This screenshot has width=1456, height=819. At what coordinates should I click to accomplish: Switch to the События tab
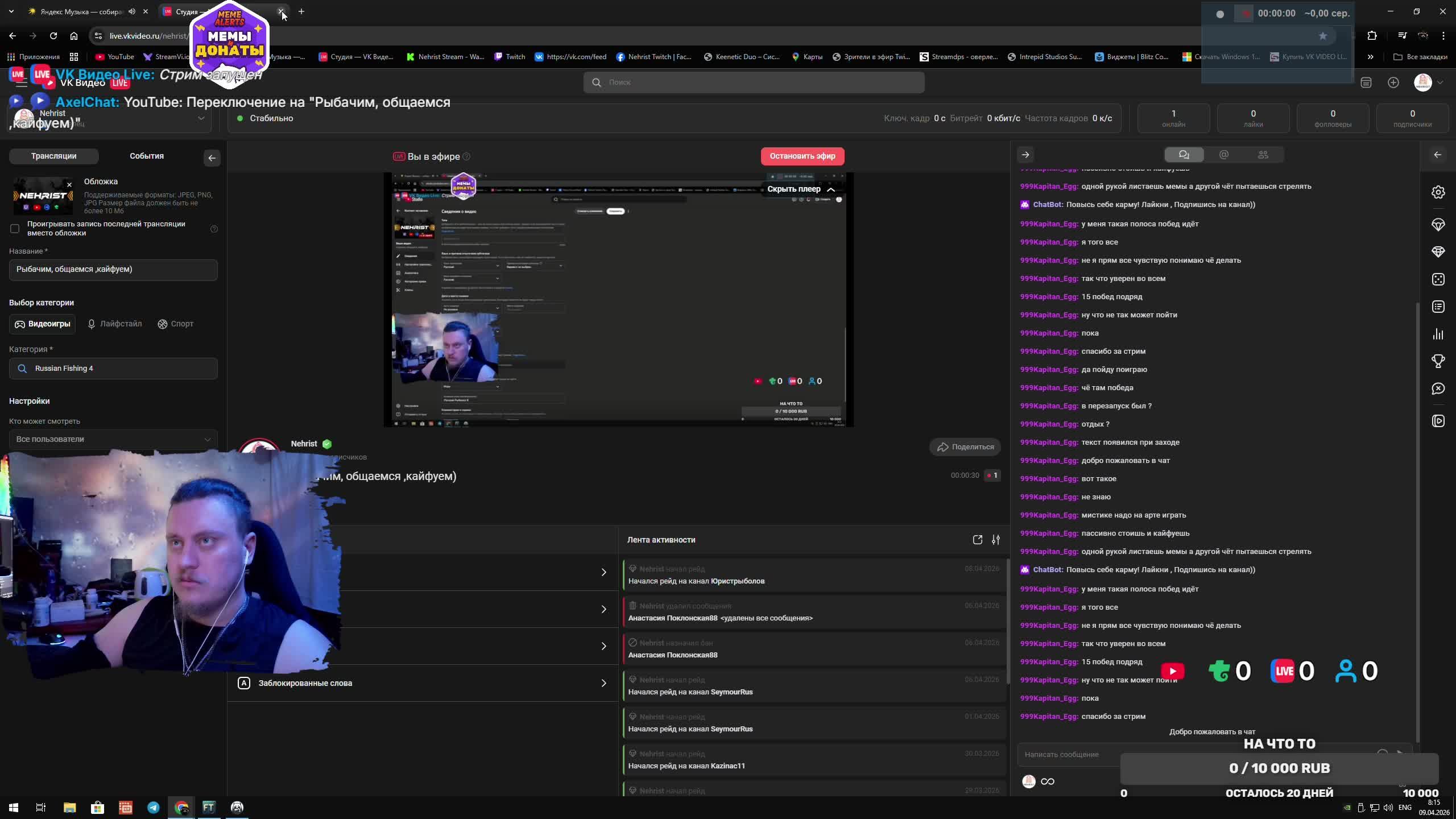point(146,156)
